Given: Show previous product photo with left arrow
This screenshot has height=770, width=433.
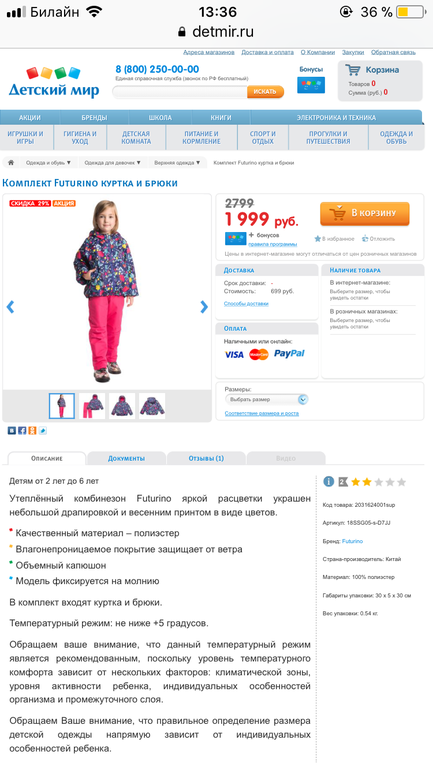Looking at the screenshot, I should click(10, 307).
